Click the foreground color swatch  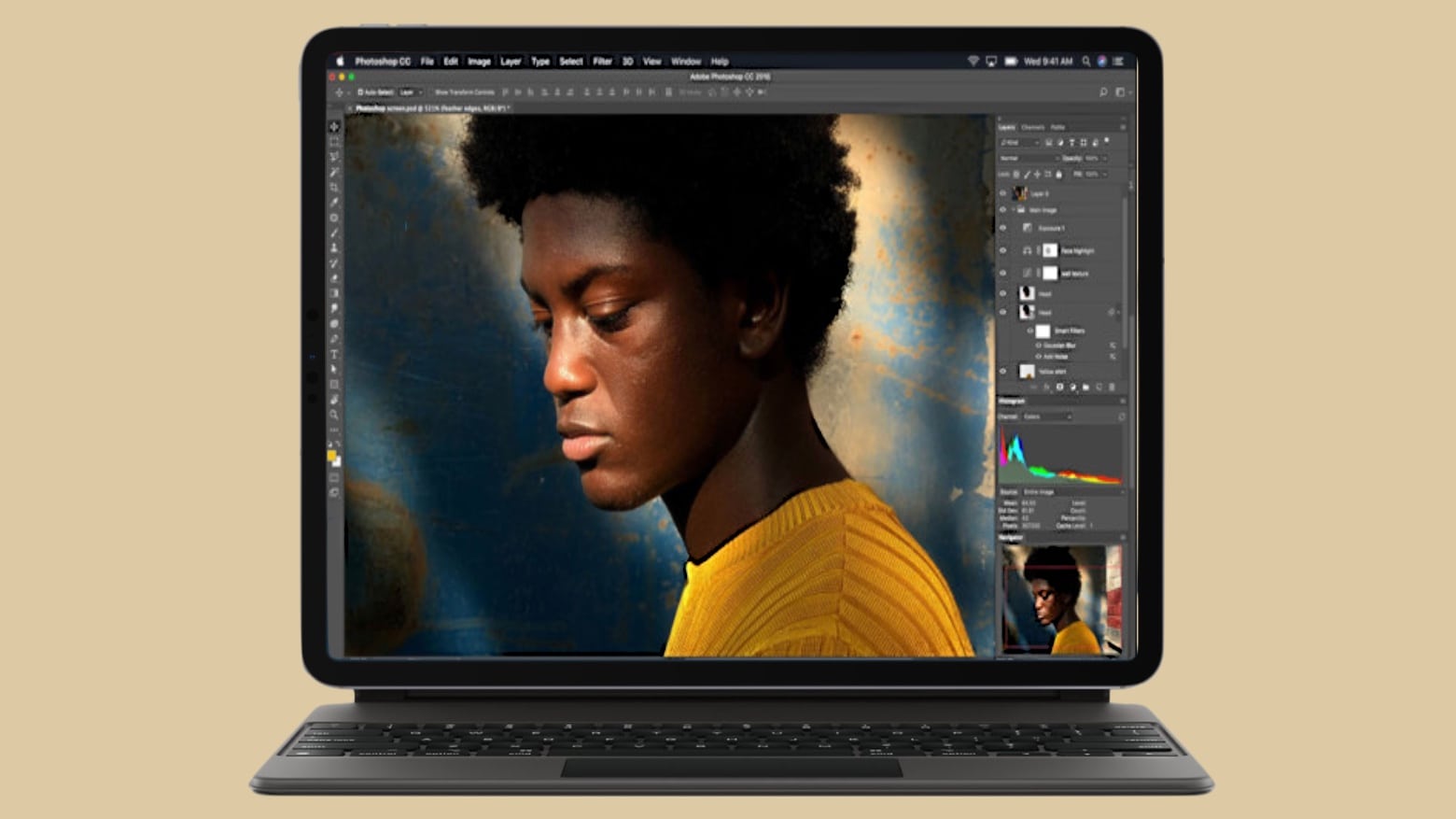coord(333,455)
